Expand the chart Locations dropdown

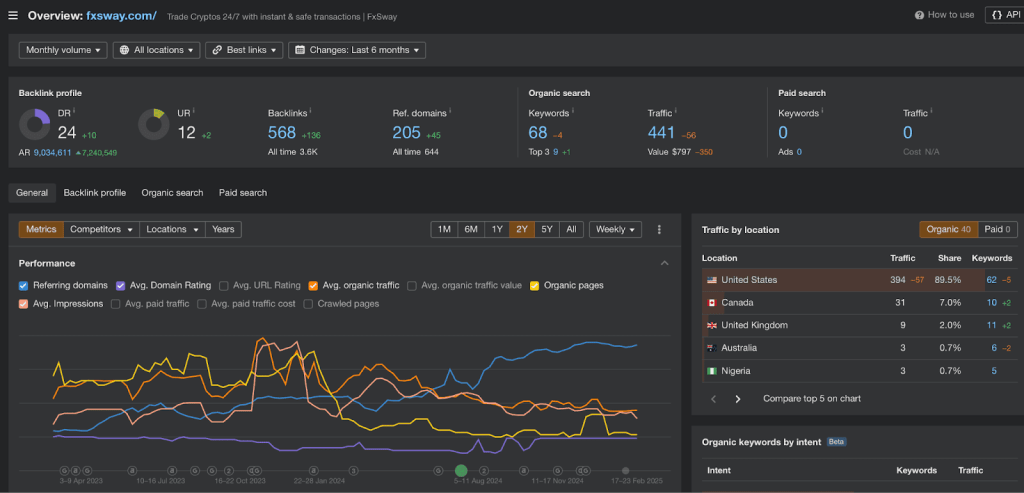coord(172,229)
